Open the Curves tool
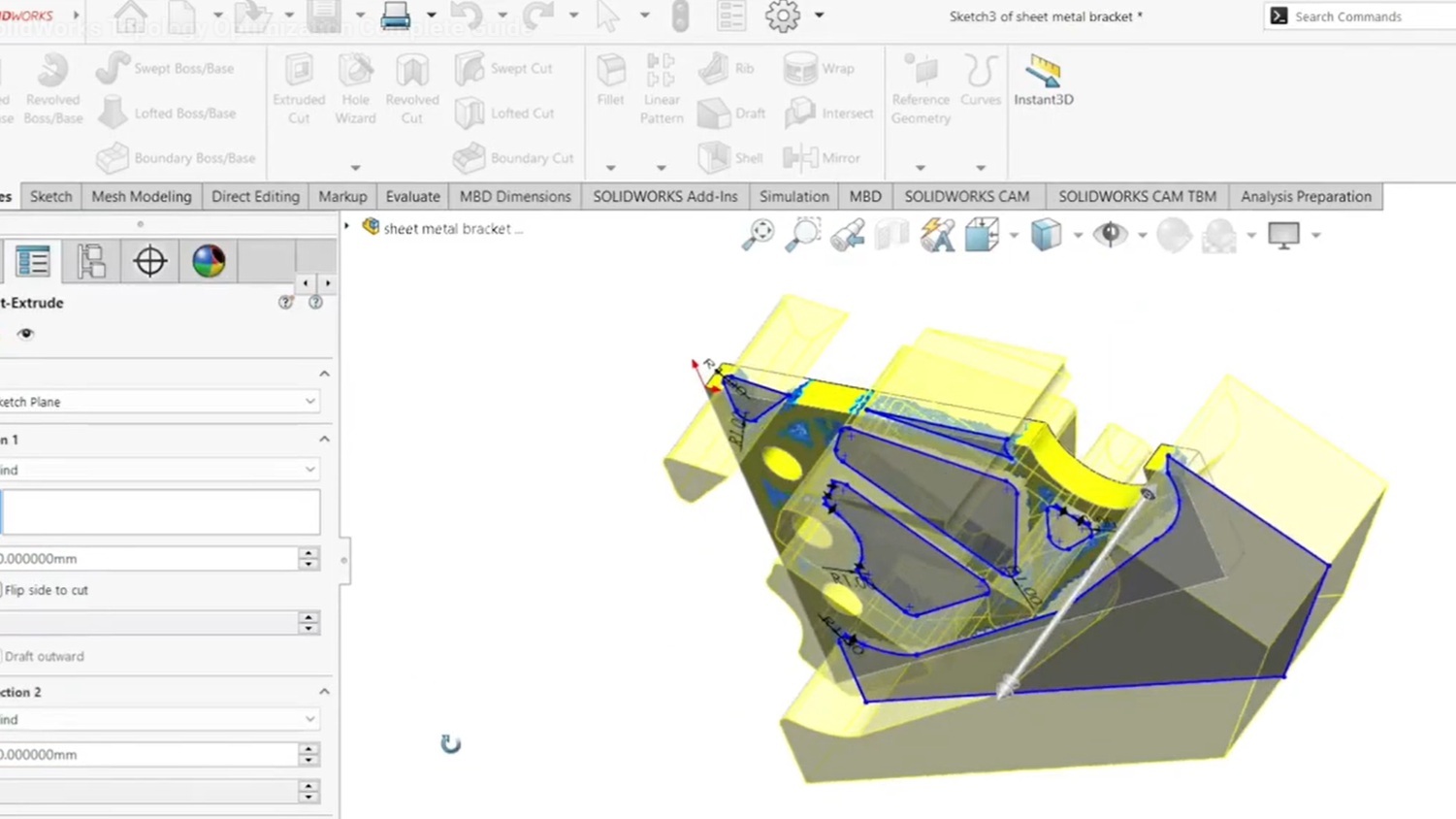This screenshot has width=1456, height=819. pos(981,80)
